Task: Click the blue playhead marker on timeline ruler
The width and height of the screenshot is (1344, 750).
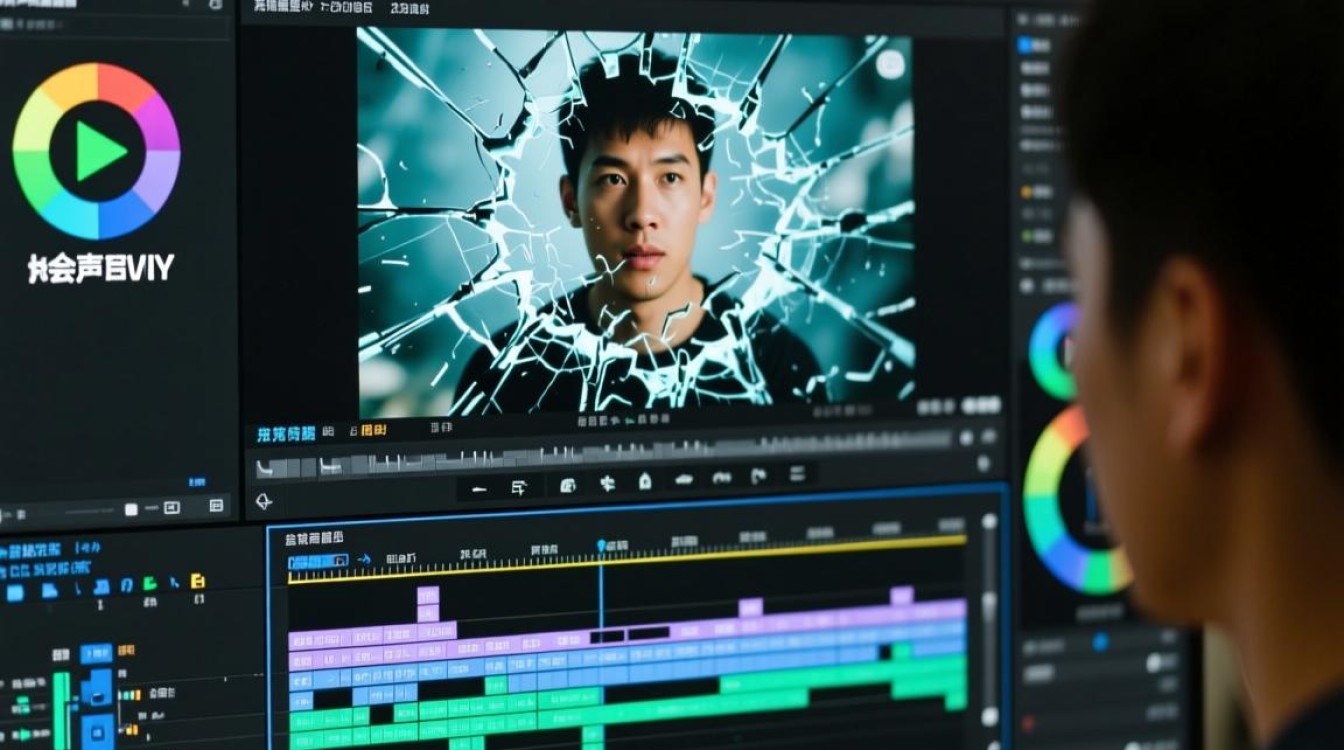Action: pos(601,546)
